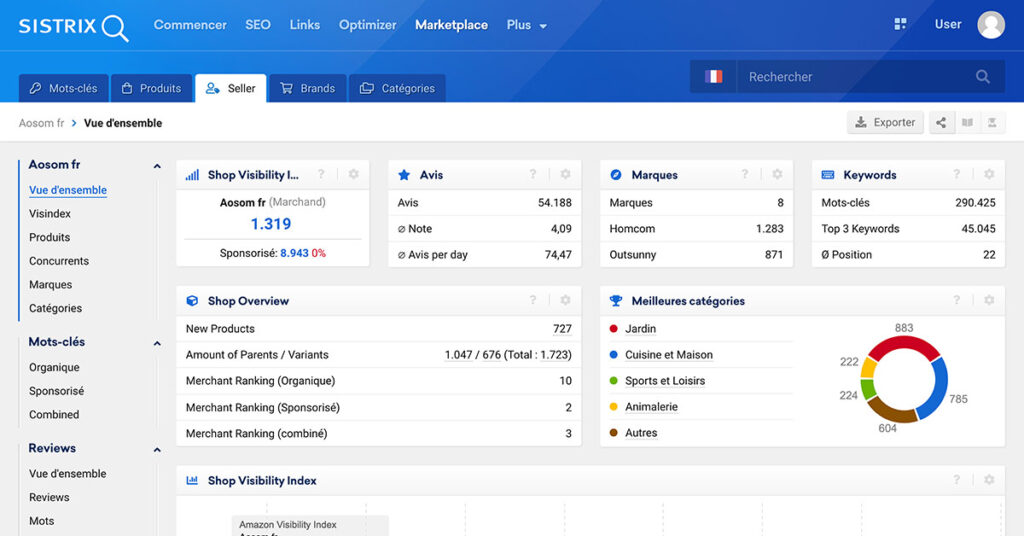
Task: Open the user profile avatar
Action: [991, 25]
